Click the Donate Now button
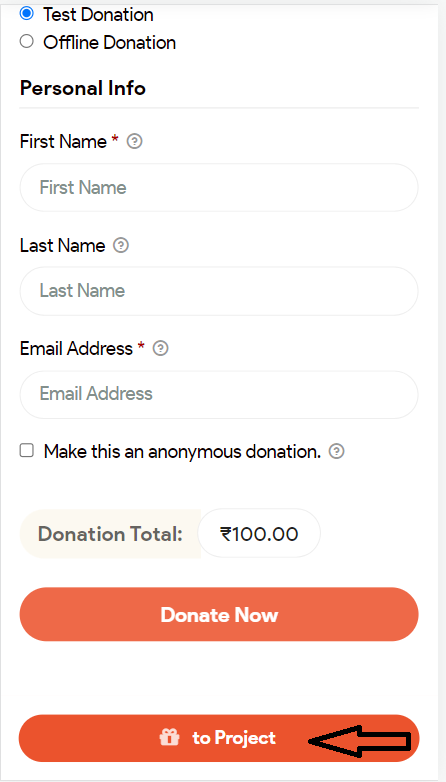Viewport: 446px width, 782px height. pyautogui.click(x=219, y=614)
